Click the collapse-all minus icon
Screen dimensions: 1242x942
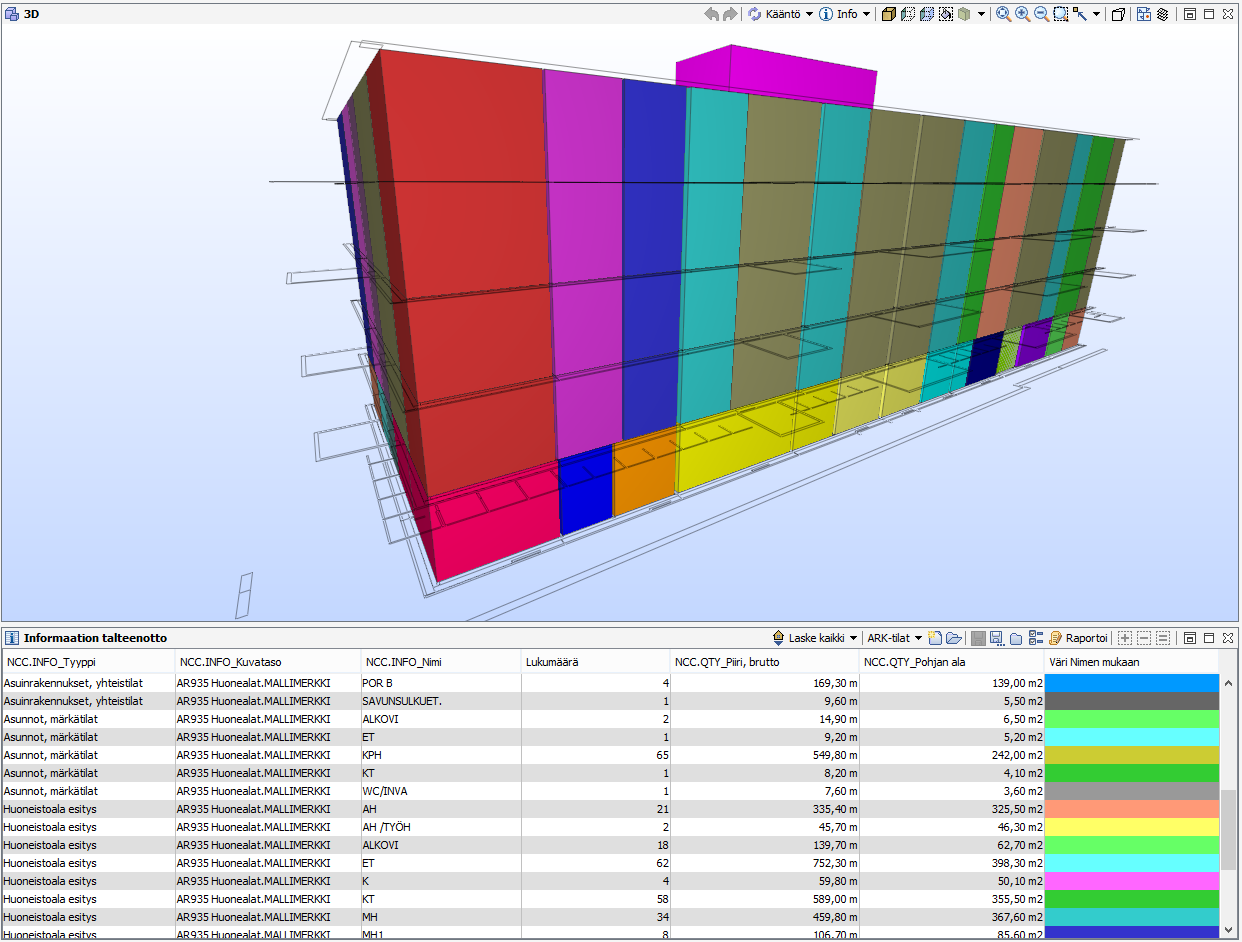[1144, 638]
